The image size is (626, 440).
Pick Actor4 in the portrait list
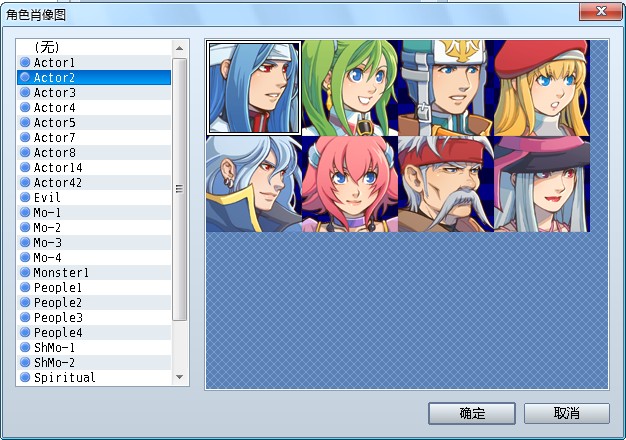(x=94, y=107)
